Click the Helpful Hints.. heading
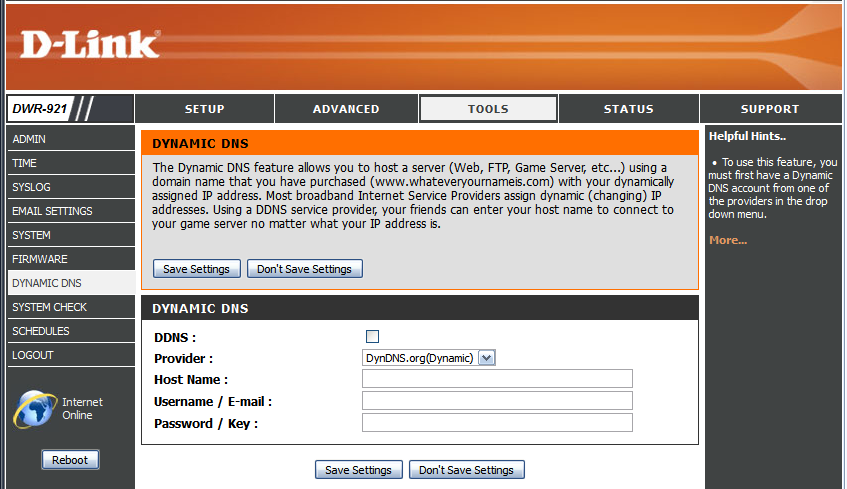 tap(747, 136)
